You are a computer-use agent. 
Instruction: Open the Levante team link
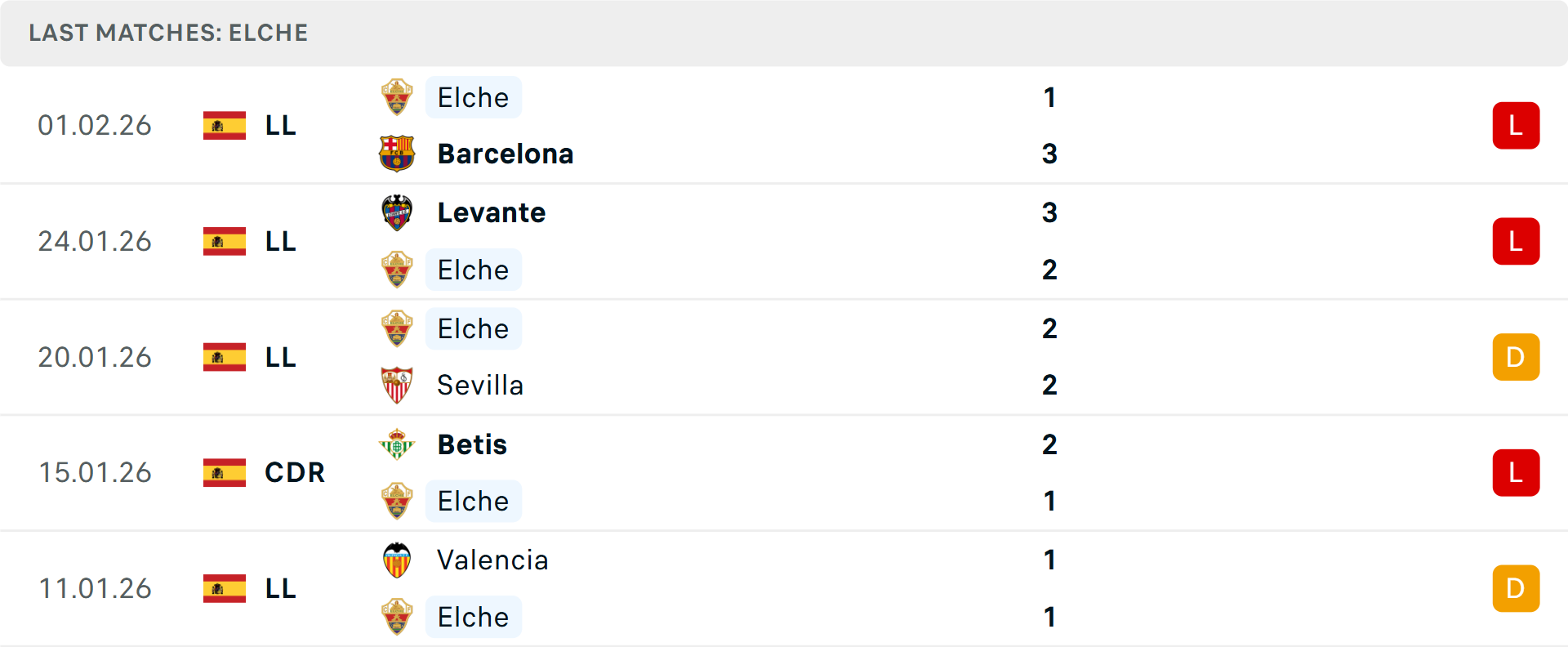(492, 212)
